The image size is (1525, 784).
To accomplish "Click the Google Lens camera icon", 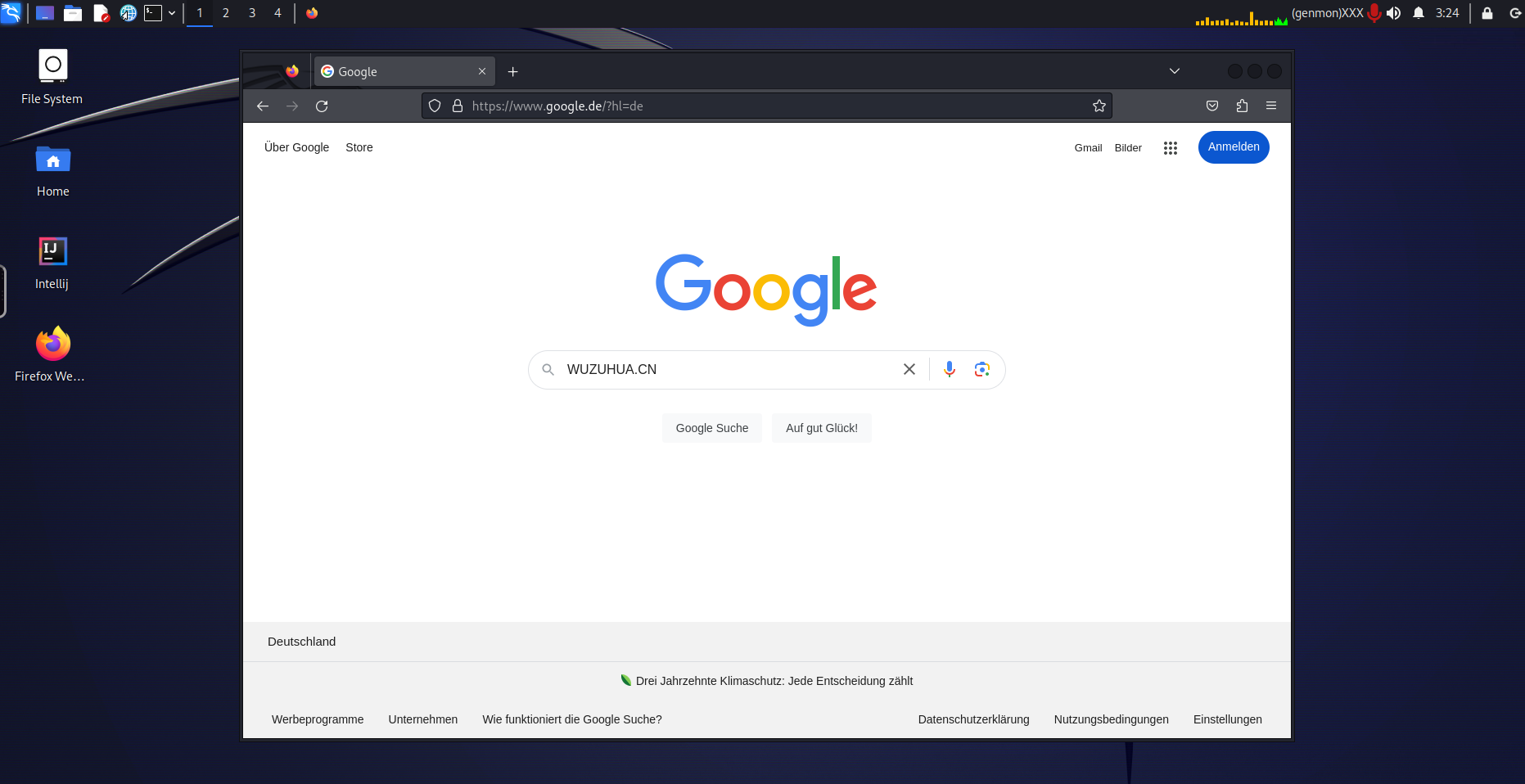I will (x=981, y=369).
